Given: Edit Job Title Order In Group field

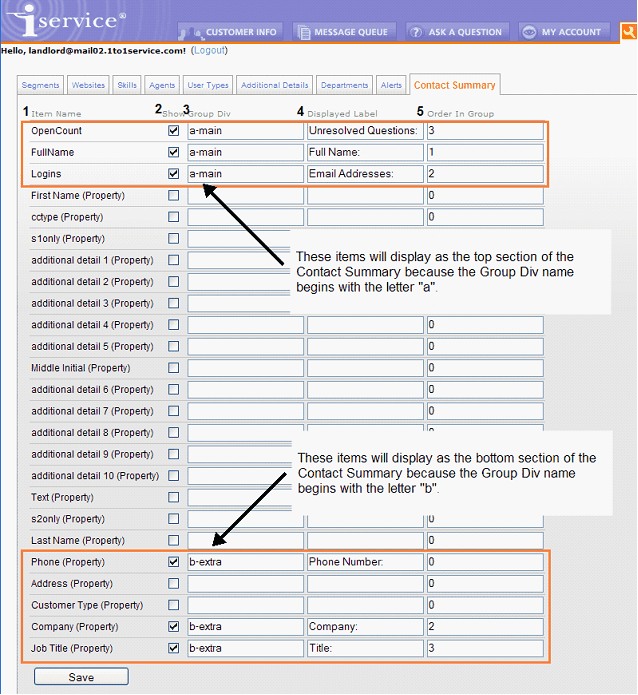Looking at the screenshot, I should pyautogui.click(x=485, y=648).
